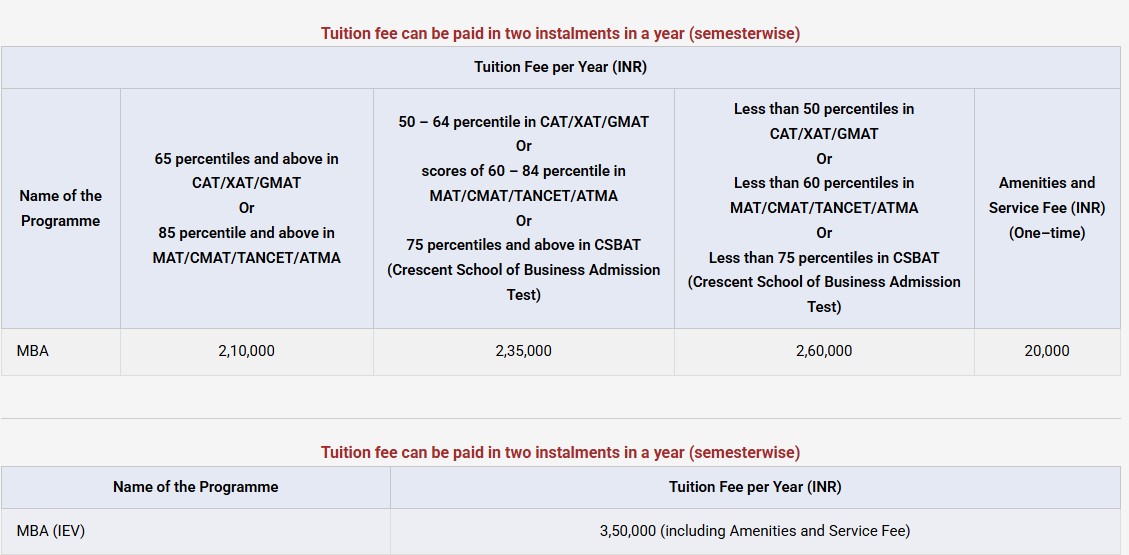Select the 'Less than 75 percentiles in CSBAT' line
The image size is (1129, 555).
(x=823, y=258)
